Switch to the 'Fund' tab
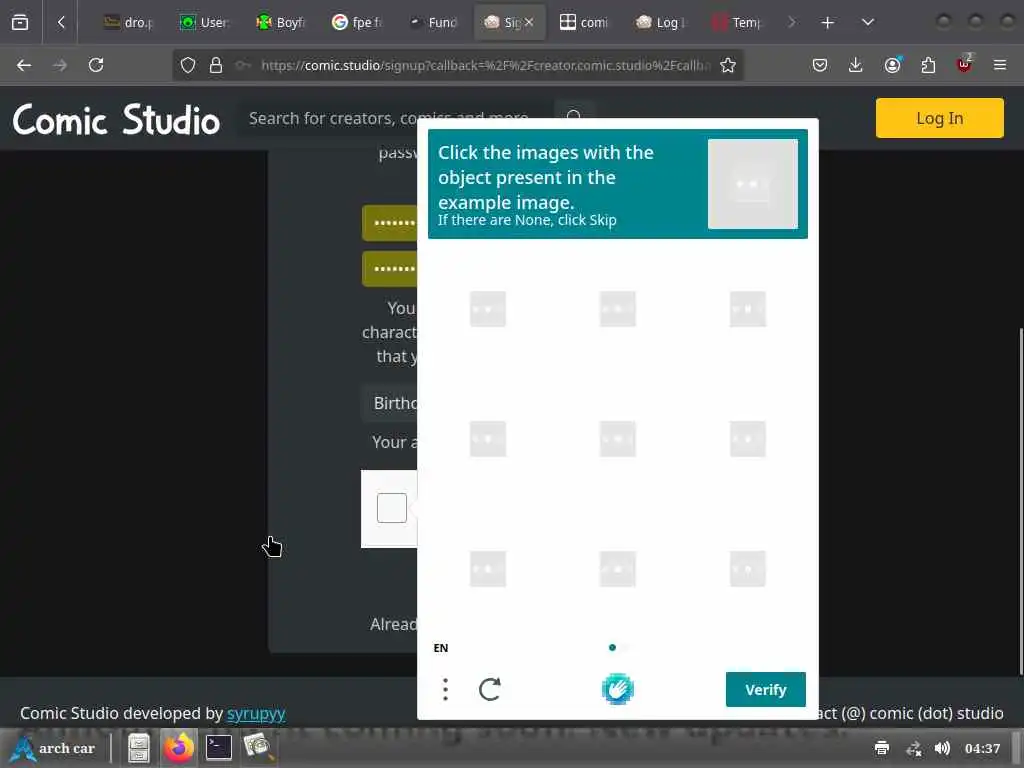 pyautogui.click(x=433, y=22)
